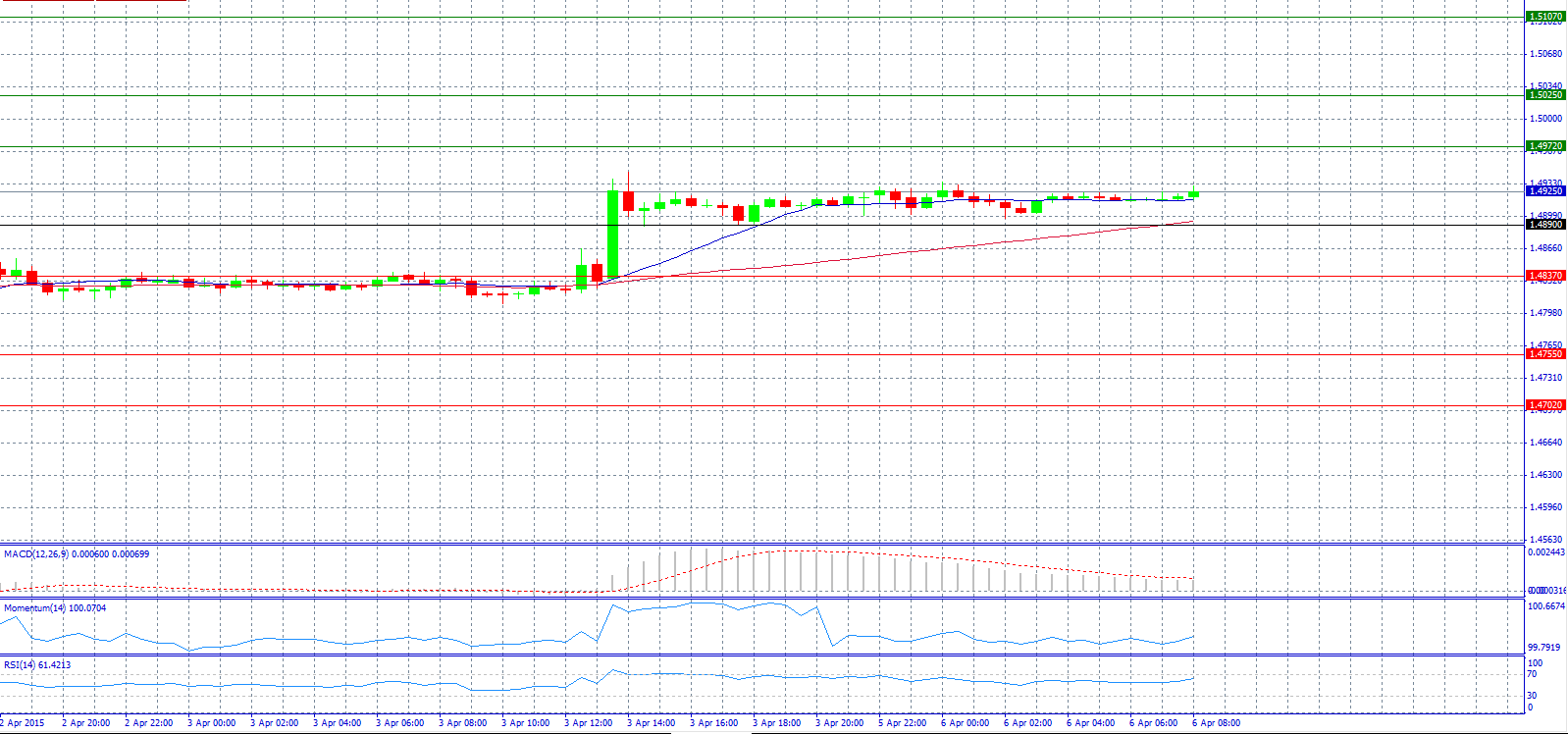Select the green 1.49720 resistance level label

coord(1545,146)
